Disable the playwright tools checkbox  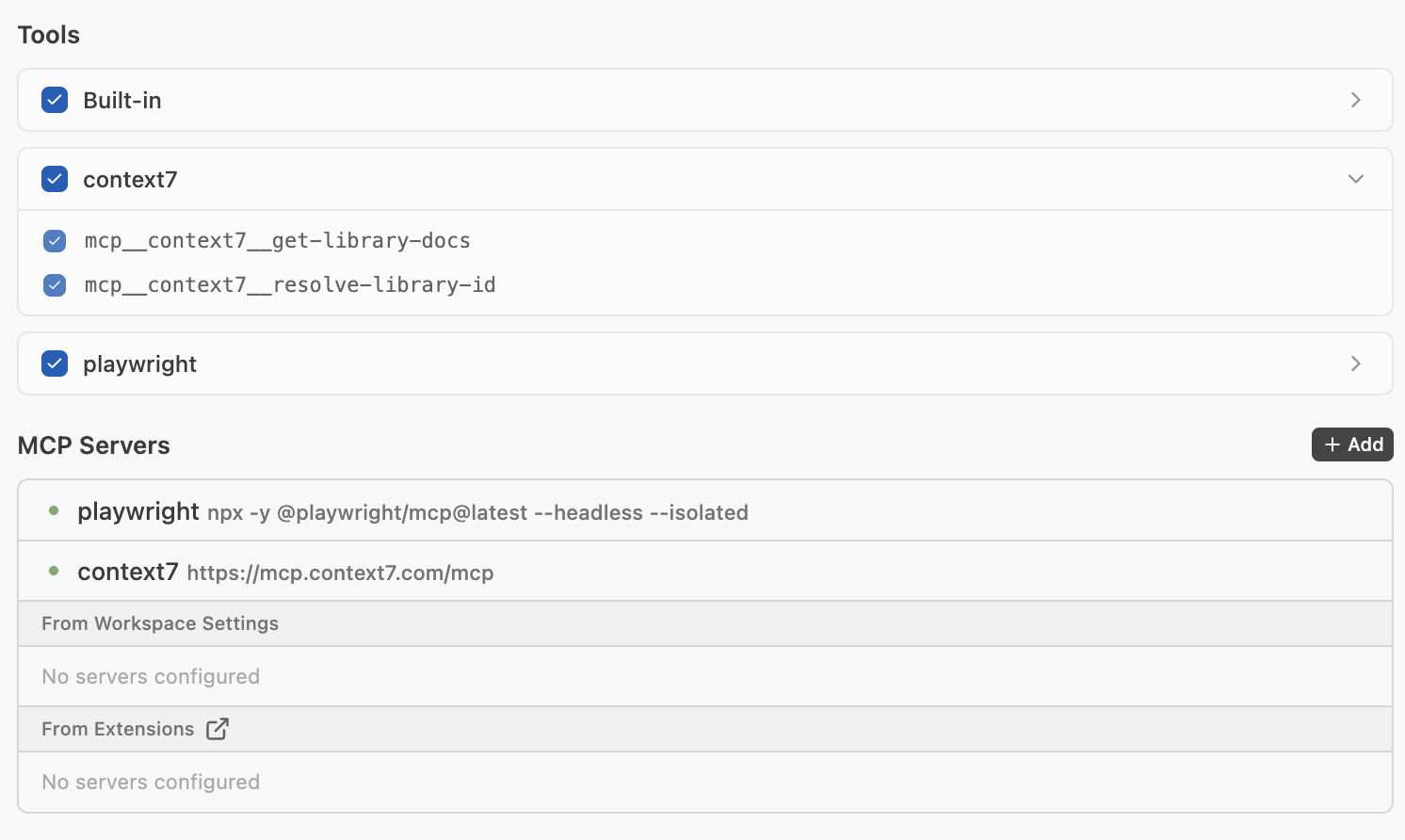pos(55,363)
